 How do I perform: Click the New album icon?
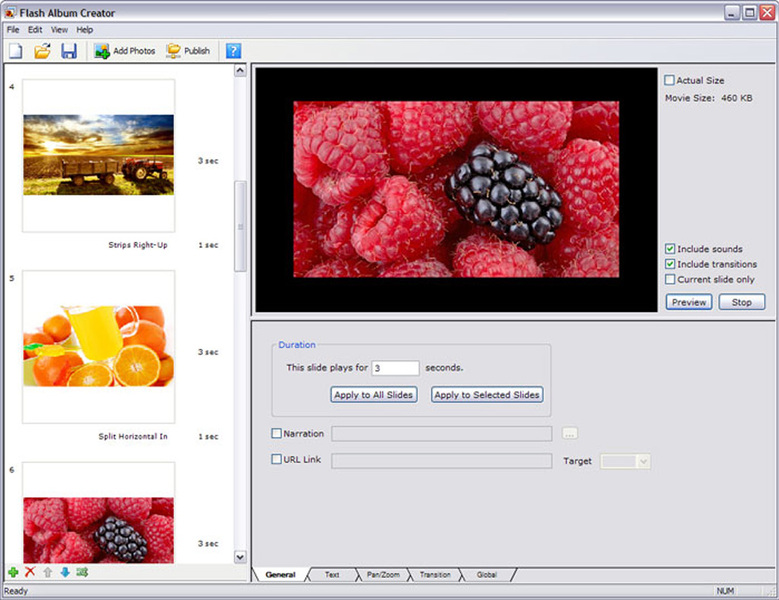coord(15,51)
